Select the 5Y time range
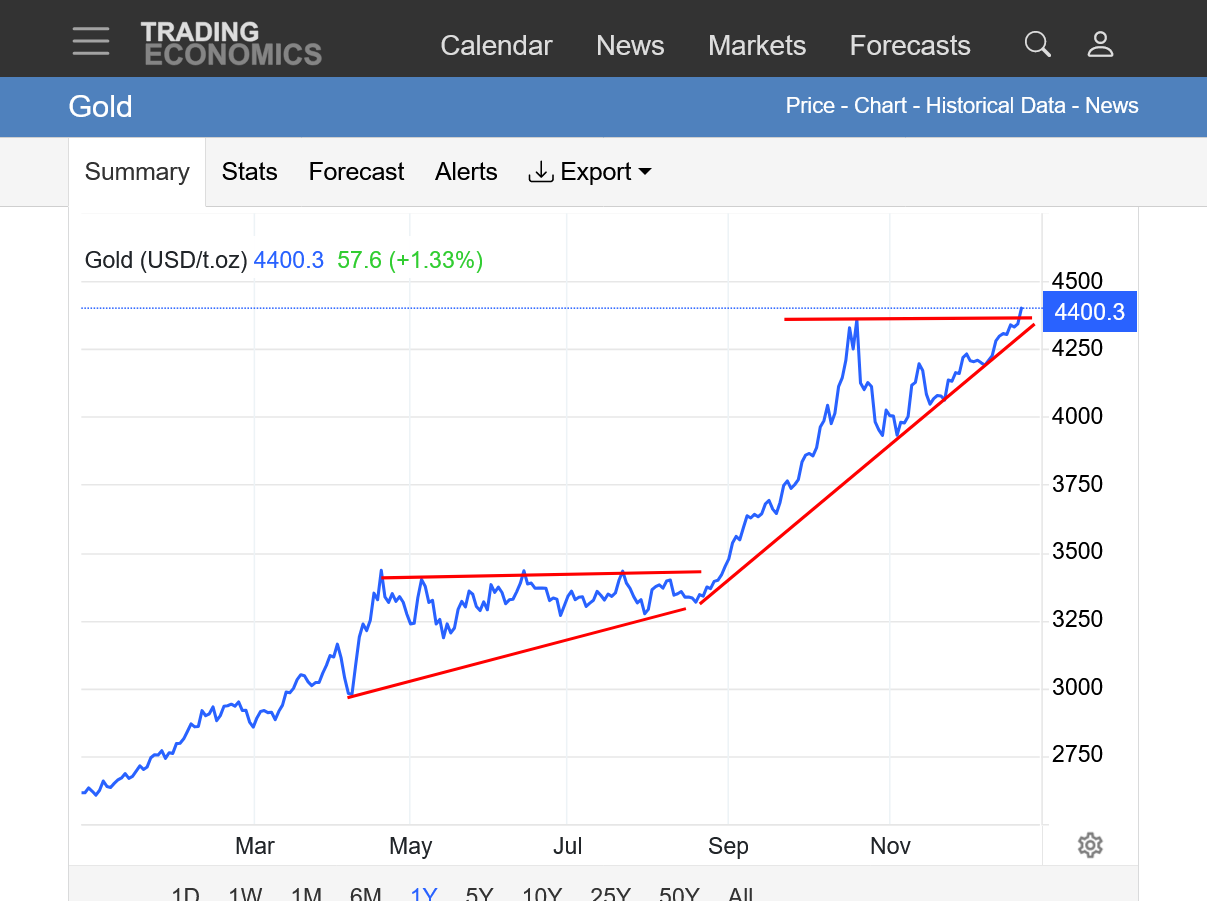Image resolution: width=1207 pixels, height=901 pixels. 479,893
